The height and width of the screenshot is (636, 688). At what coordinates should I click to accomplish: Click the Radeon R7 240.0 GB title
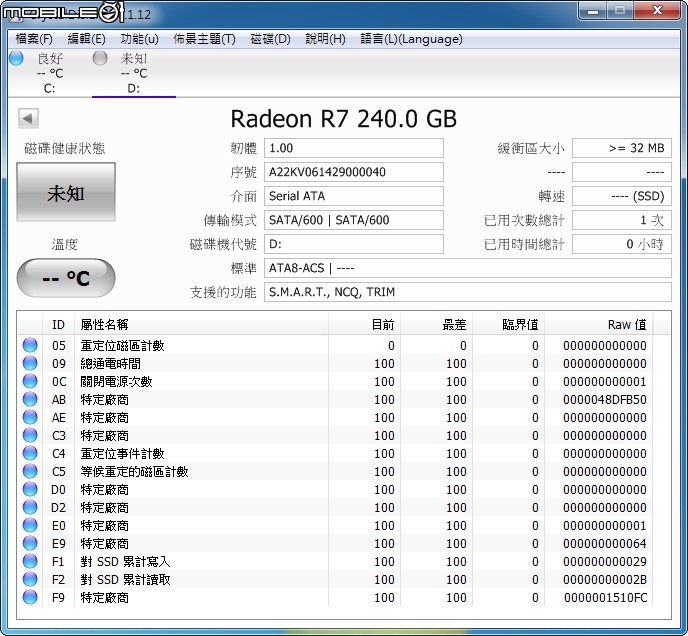pos(344,119)
